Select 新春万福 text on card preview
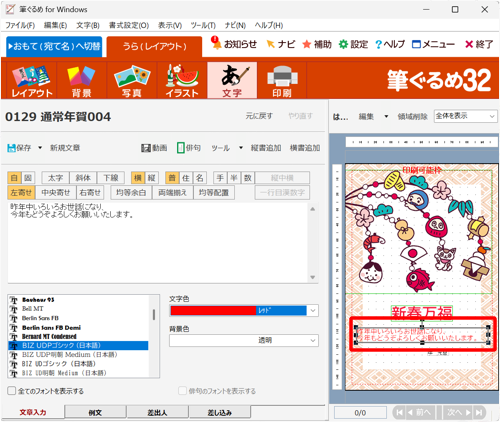The width and height of the screenshot is (500, 422). point(422,313)
